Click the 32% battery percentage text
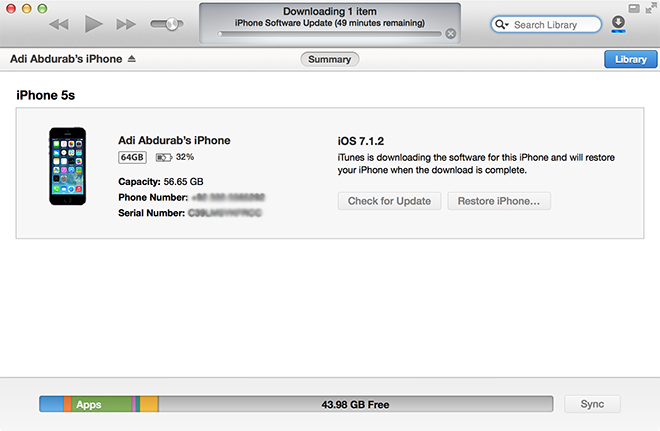Viewport: 660px width, 431px height. (x=185, y=157)
